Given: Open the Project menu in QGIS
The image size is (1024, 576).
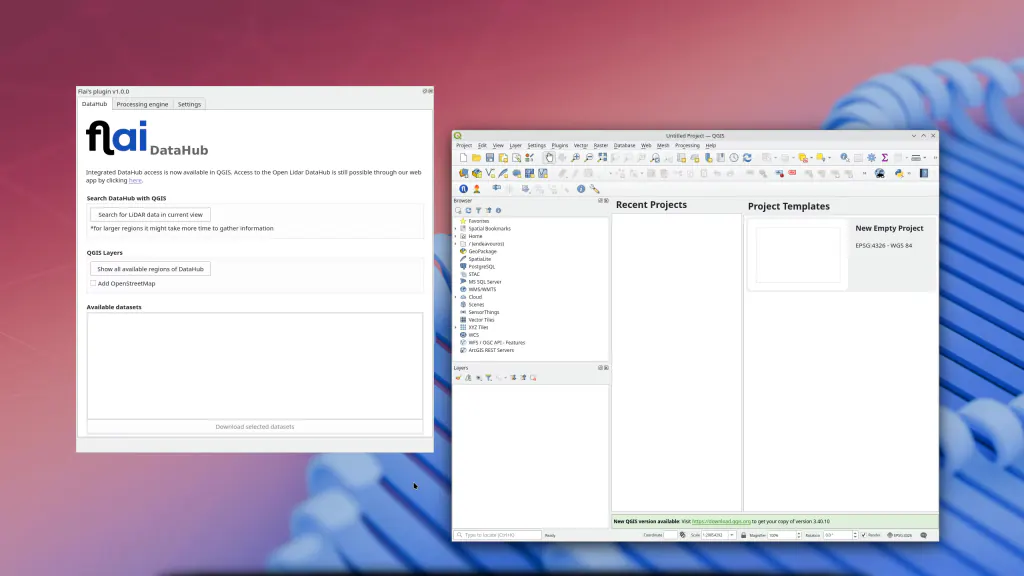Looking at the screenshot, I should tap(464, 146).
